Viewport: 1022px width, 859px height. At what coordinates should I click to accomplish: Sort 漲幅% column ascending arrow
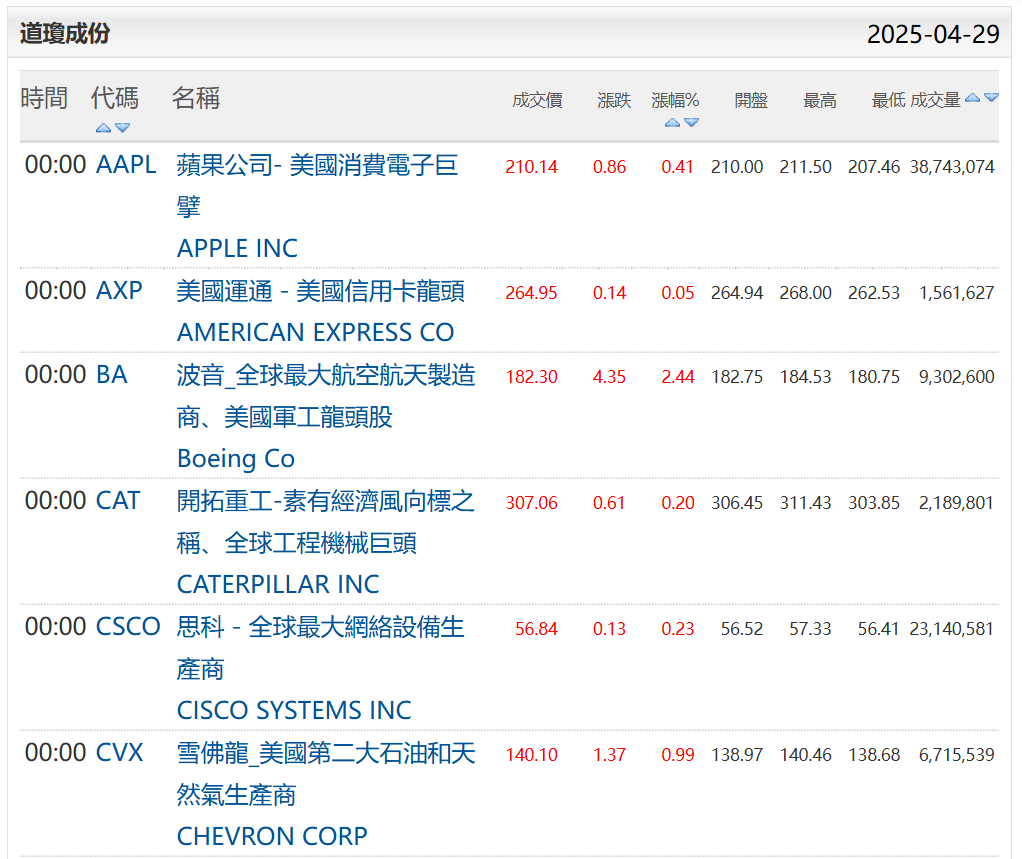(x=673, y=123)
